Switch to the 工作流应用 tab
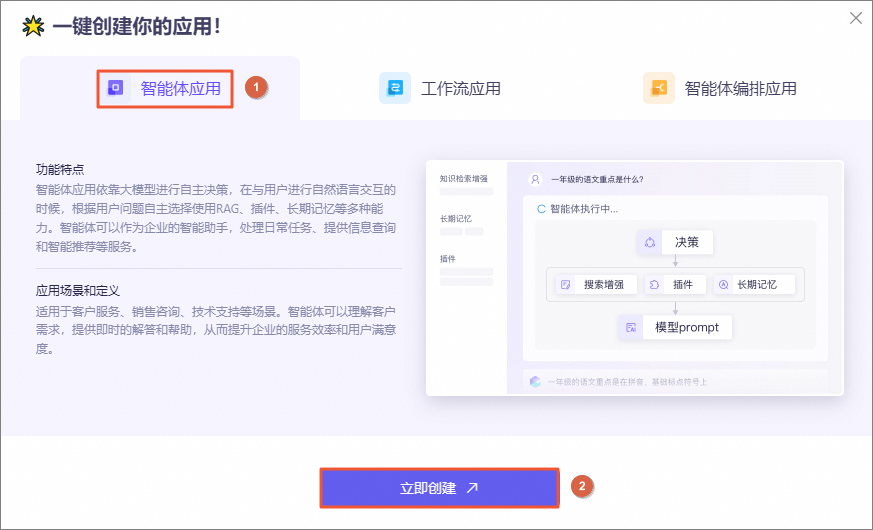This screenshot has width=873, height=530. click(x=440, y=88)
